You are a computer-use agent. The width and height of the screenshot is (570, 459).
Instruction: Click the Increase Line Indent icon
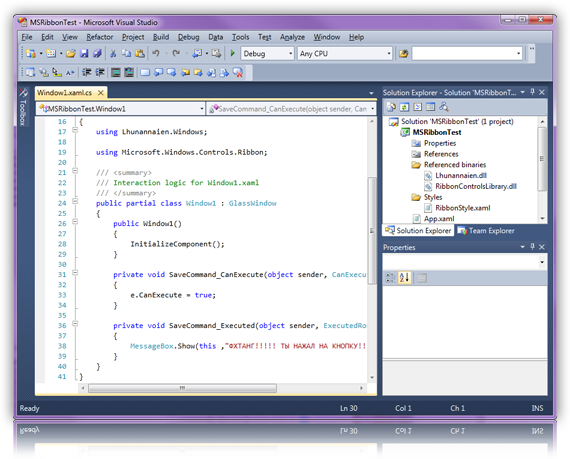pyautogui.click(x=100, y=73)
